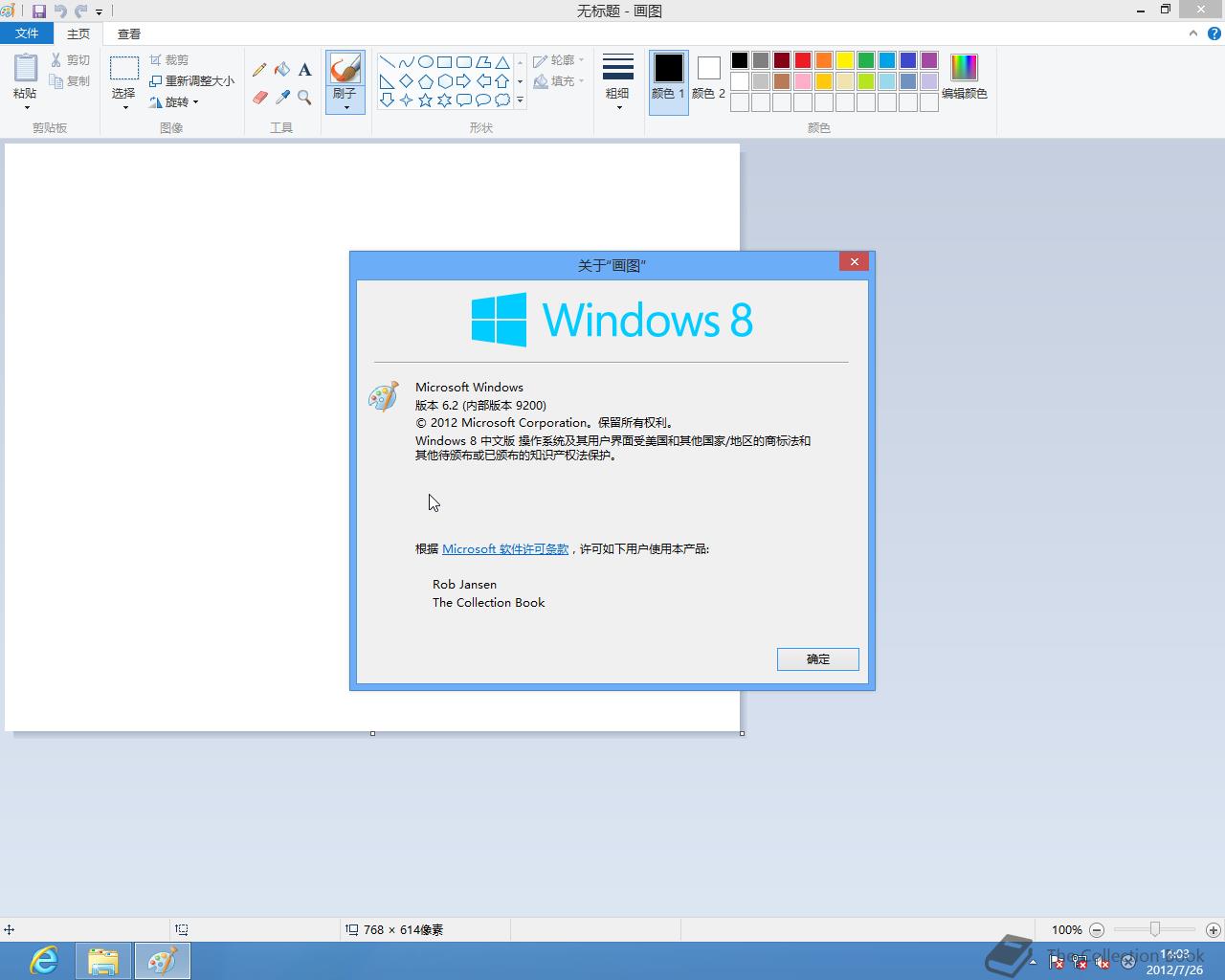Click Copy (复制) in the ribbon

click(x=71, y=81)
